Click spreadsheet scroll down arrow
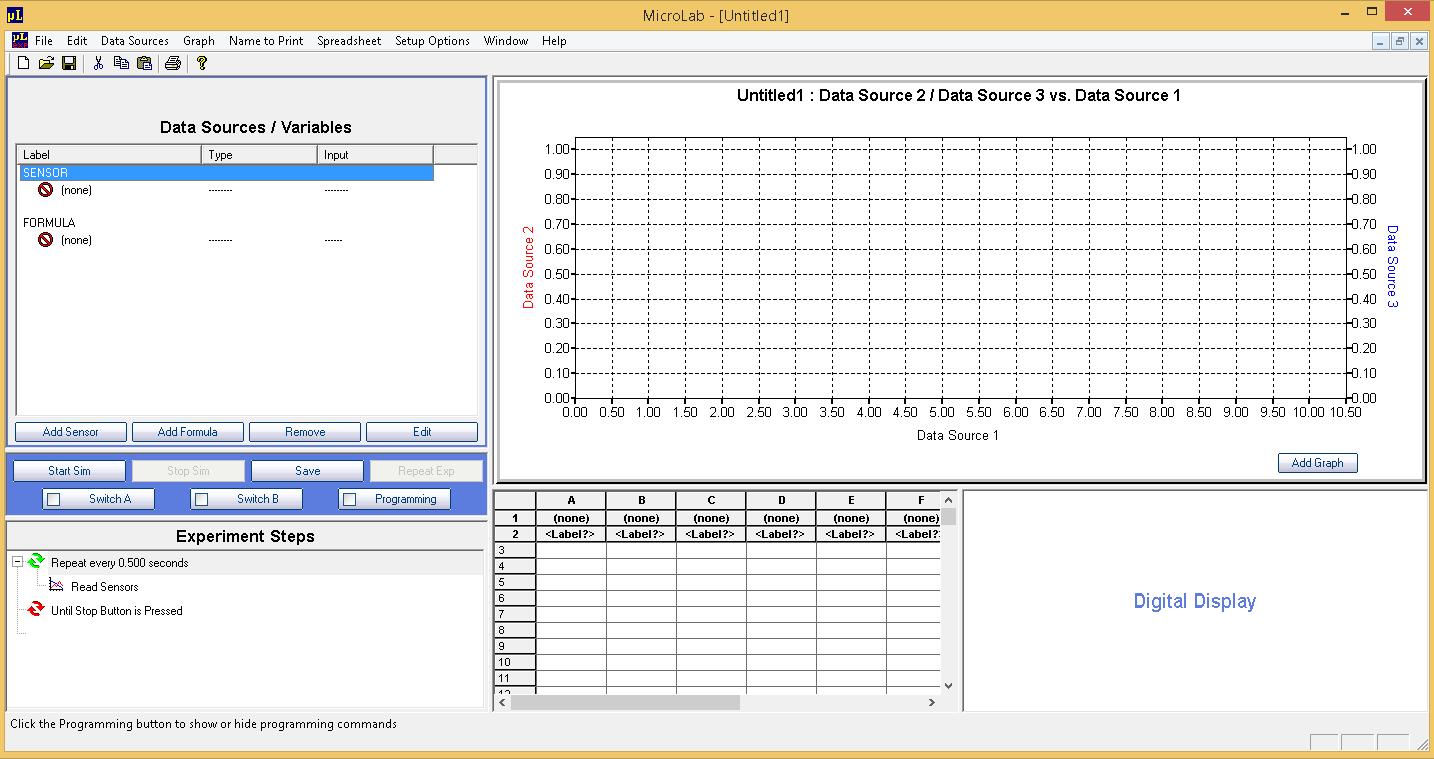This screenshot has width=1434, height=759. click(x=948, y=686)
